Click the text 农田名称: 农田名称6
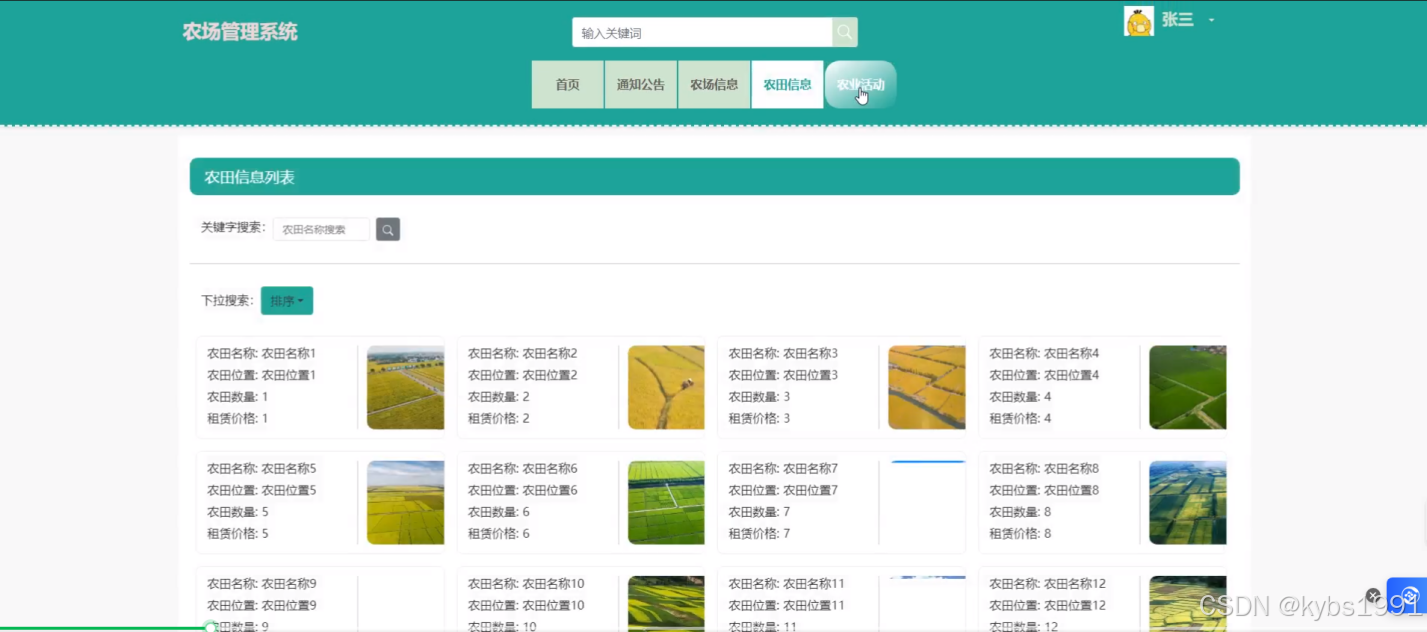The width and height of the screenshot is (1427, 632). click(523, 469)
